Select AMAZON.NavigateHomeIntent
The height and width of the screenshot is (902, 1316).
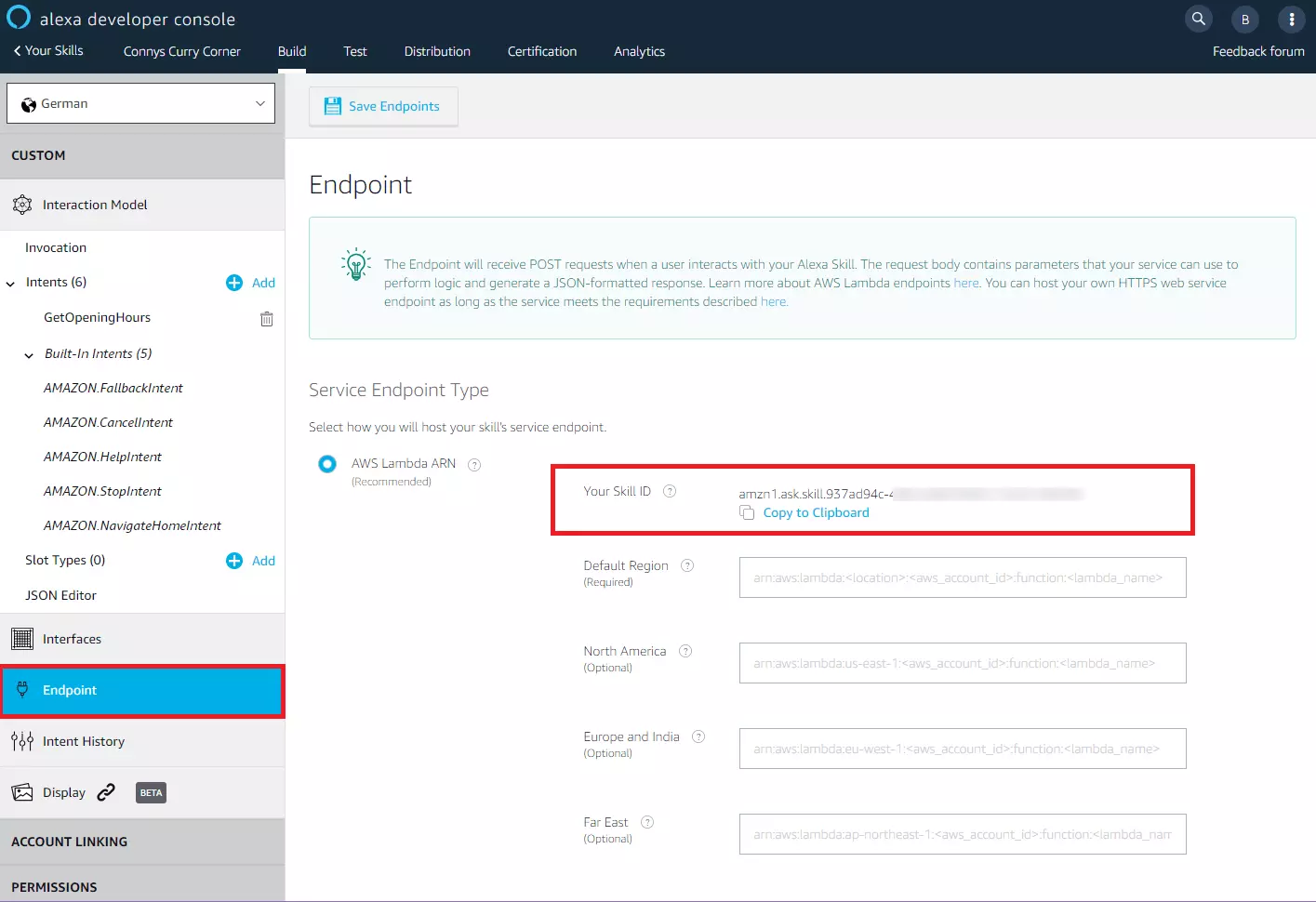click(132, 525)
